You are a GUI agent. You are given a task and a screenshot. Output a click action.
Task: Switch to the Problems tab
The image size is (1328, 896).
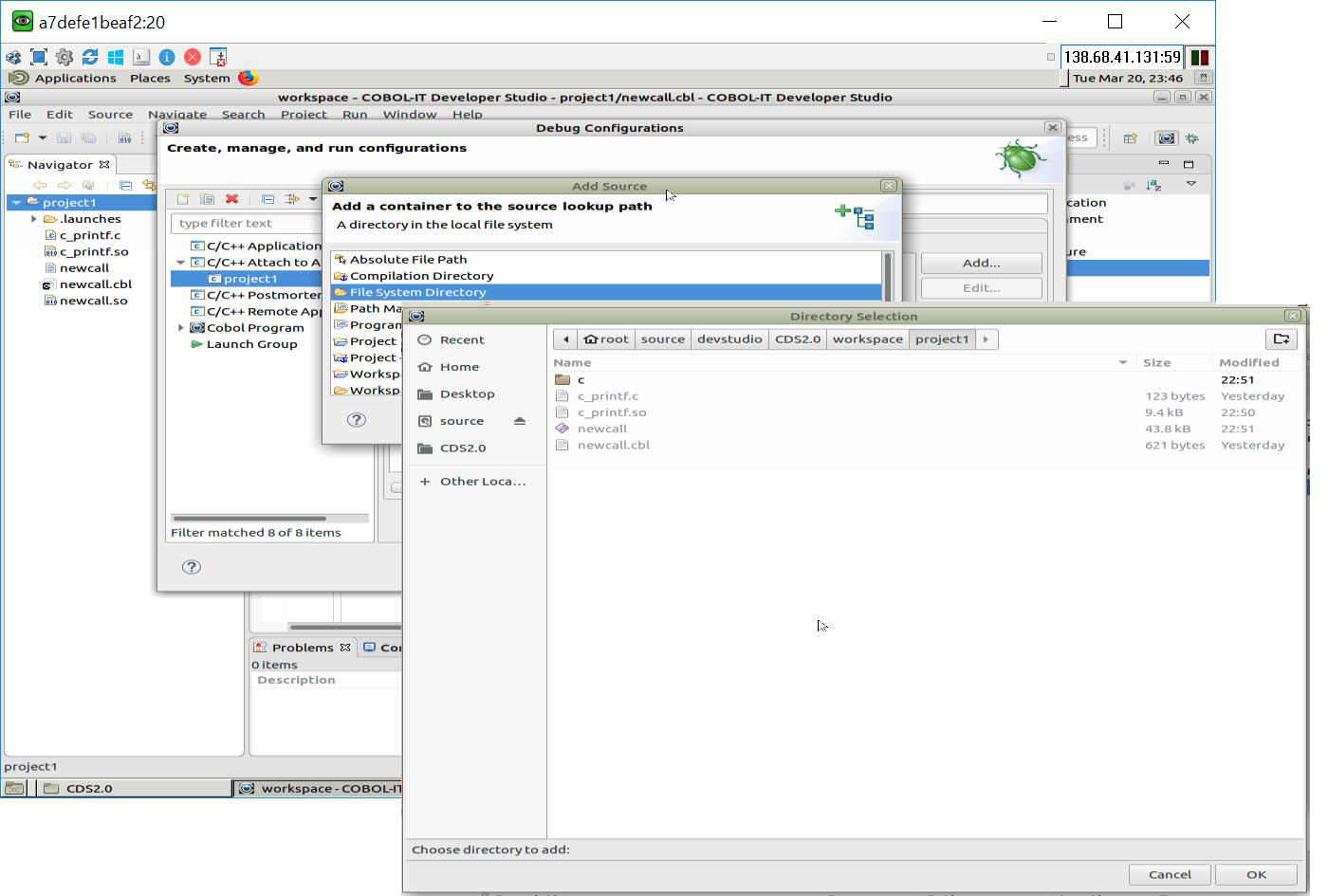302,648
